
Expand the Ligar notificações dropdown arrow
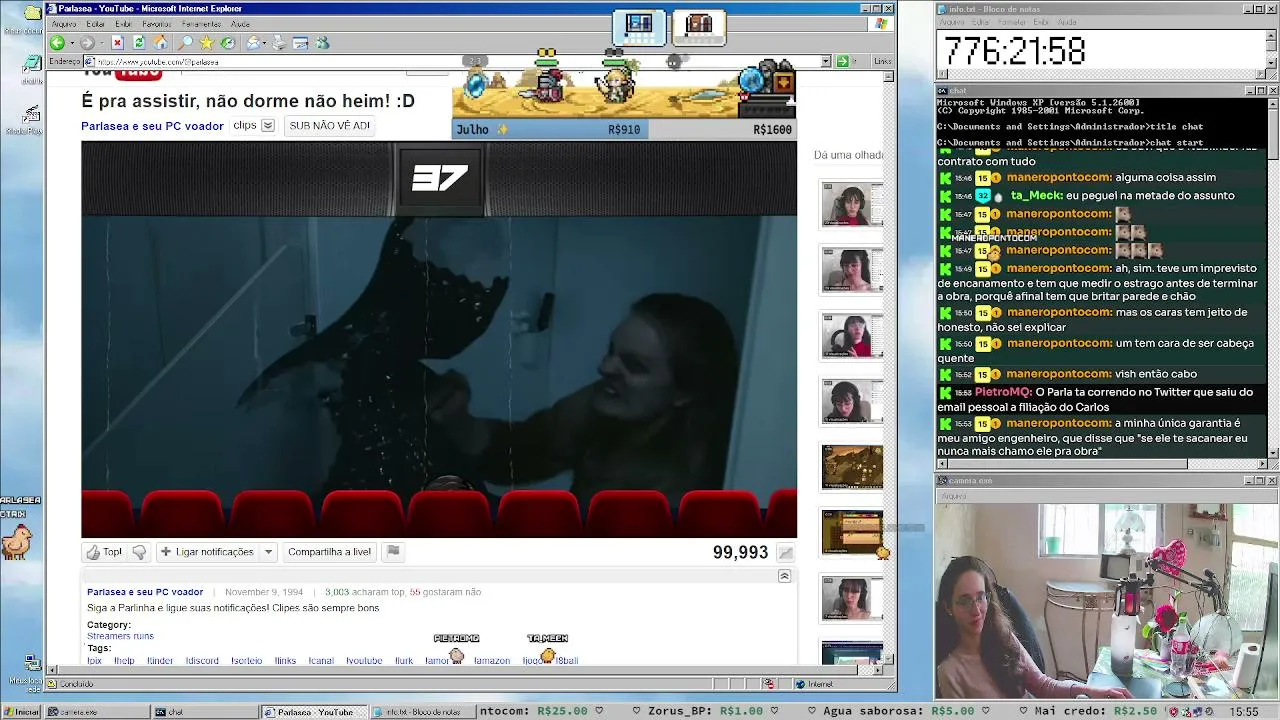(268, 552)
